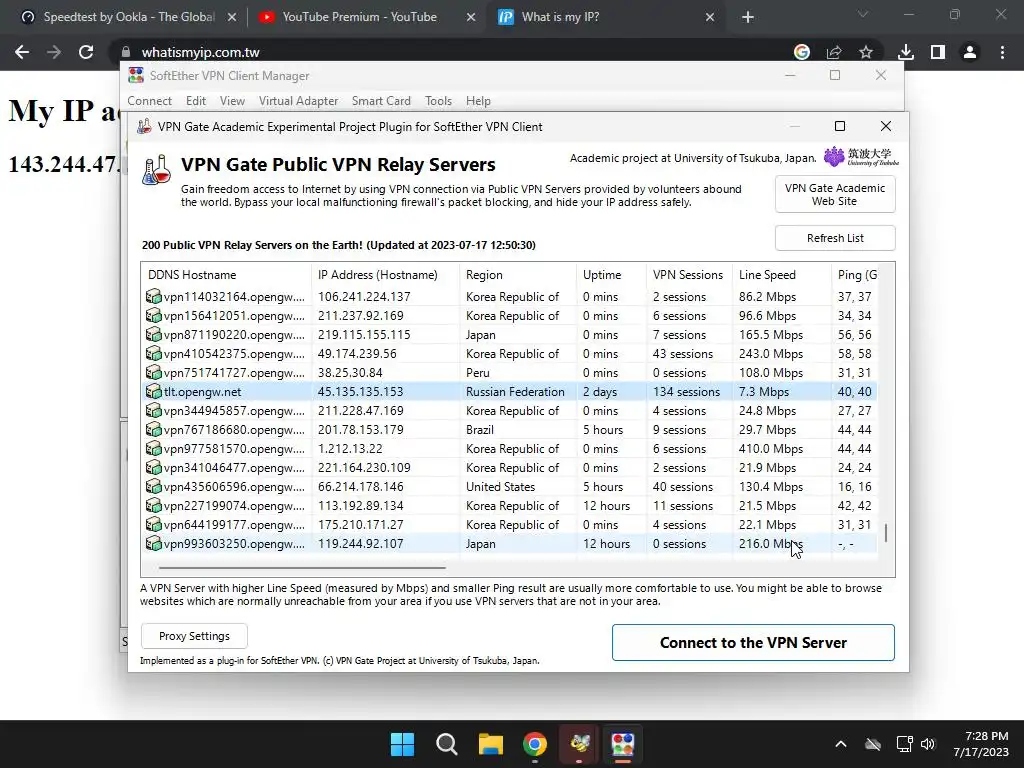Reload the whatismyip page

click(x=86, y=52)
